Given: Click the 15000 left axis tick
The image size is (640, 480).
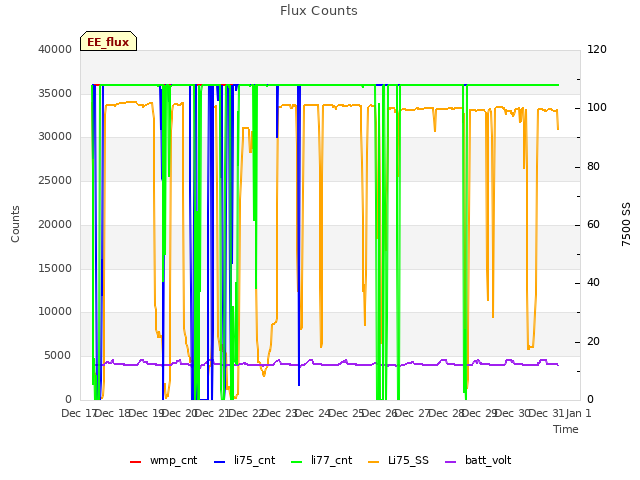Looking at the screenshot, I should click(x=55, y=268).
